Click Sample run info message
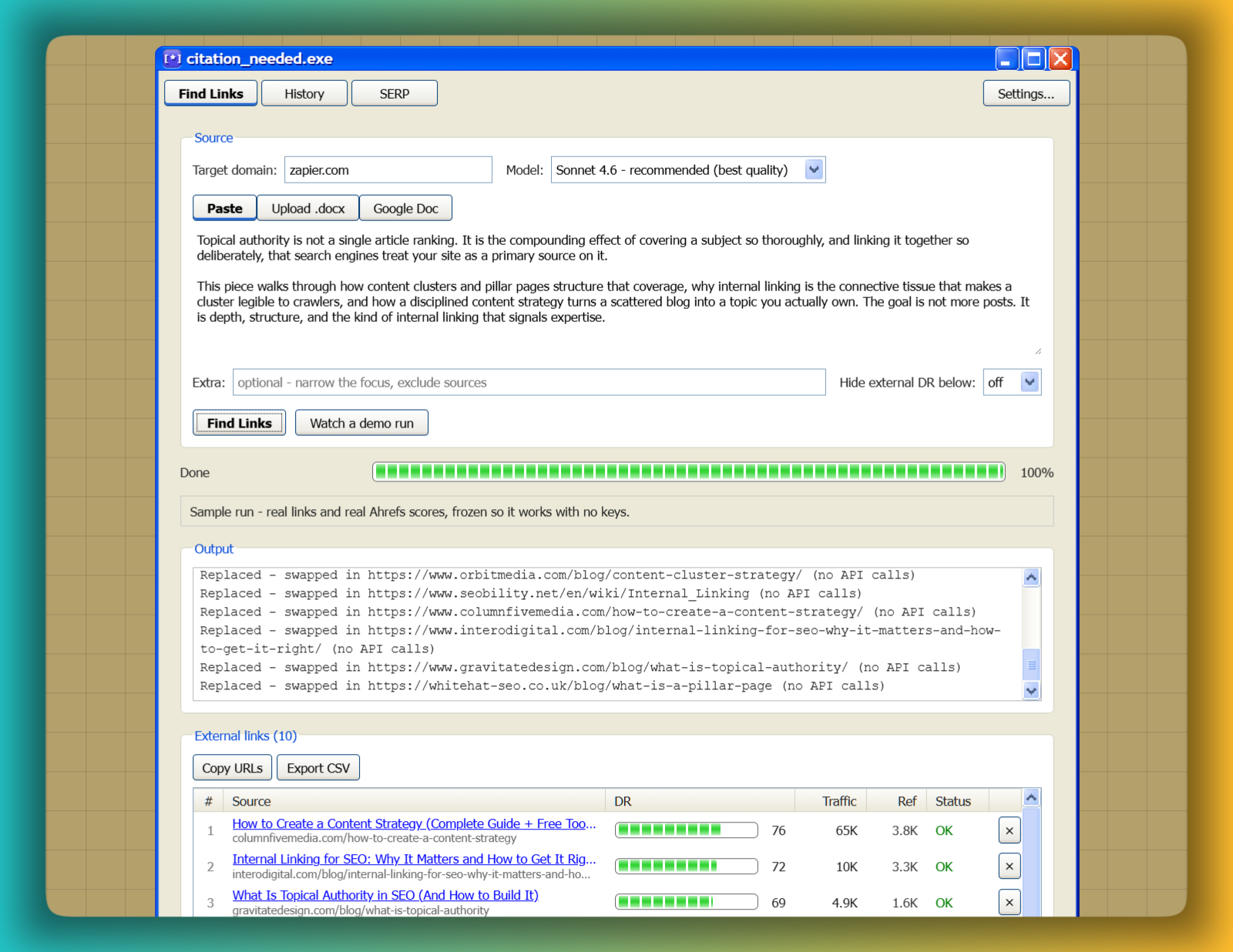Image resolution: width=1233 pixels, height=952 pixels. (616, 511)
